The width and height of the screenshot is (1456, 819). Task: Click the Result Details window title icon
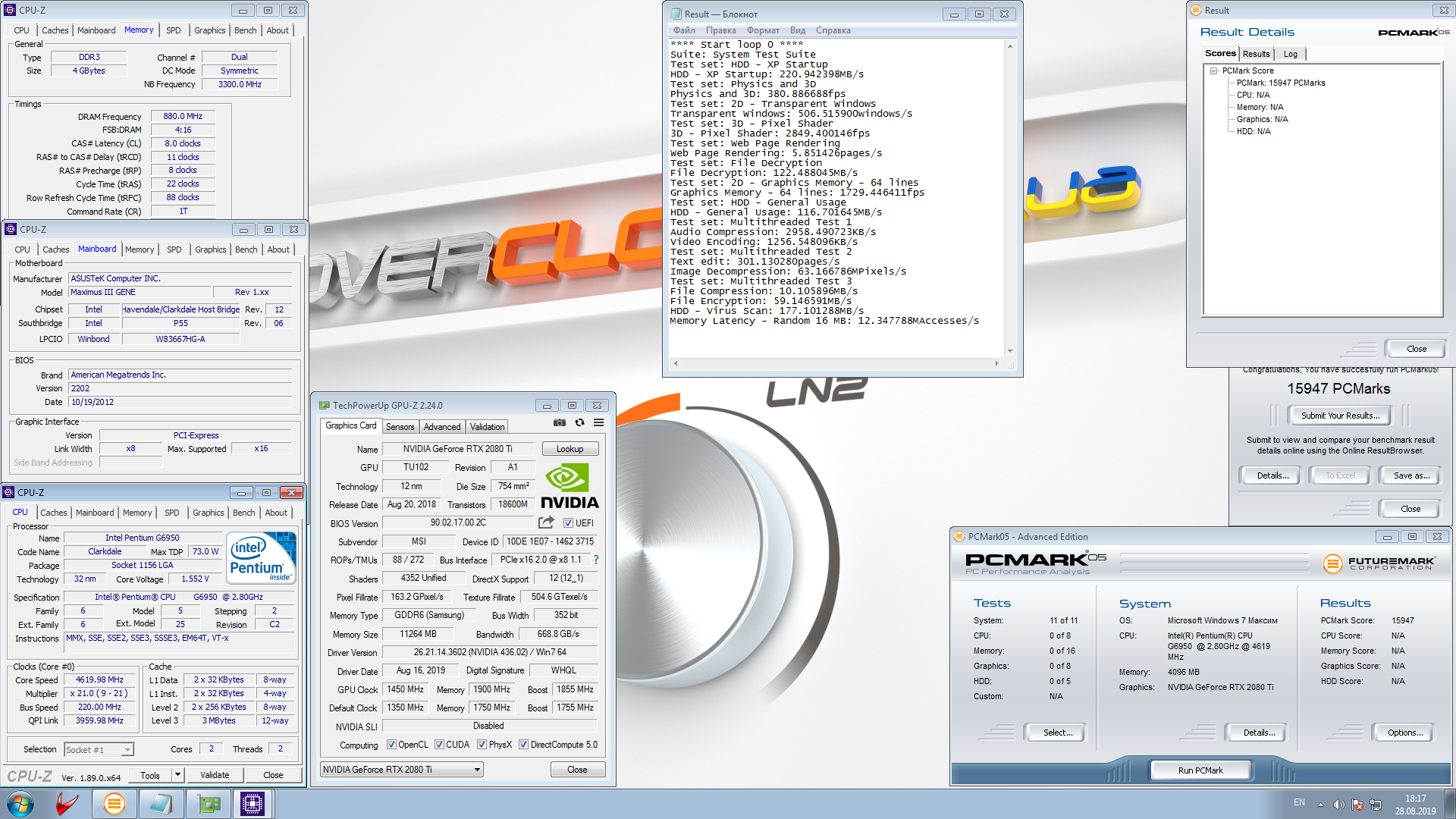pyautogui.click(x=1196, y=10)
